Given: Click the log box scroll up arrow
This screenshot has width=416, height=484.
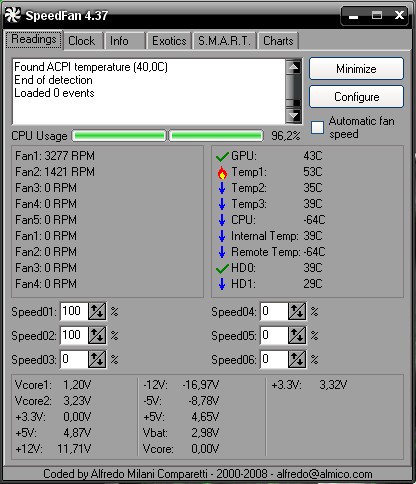Looking at the screenshot, I should 294,68.
